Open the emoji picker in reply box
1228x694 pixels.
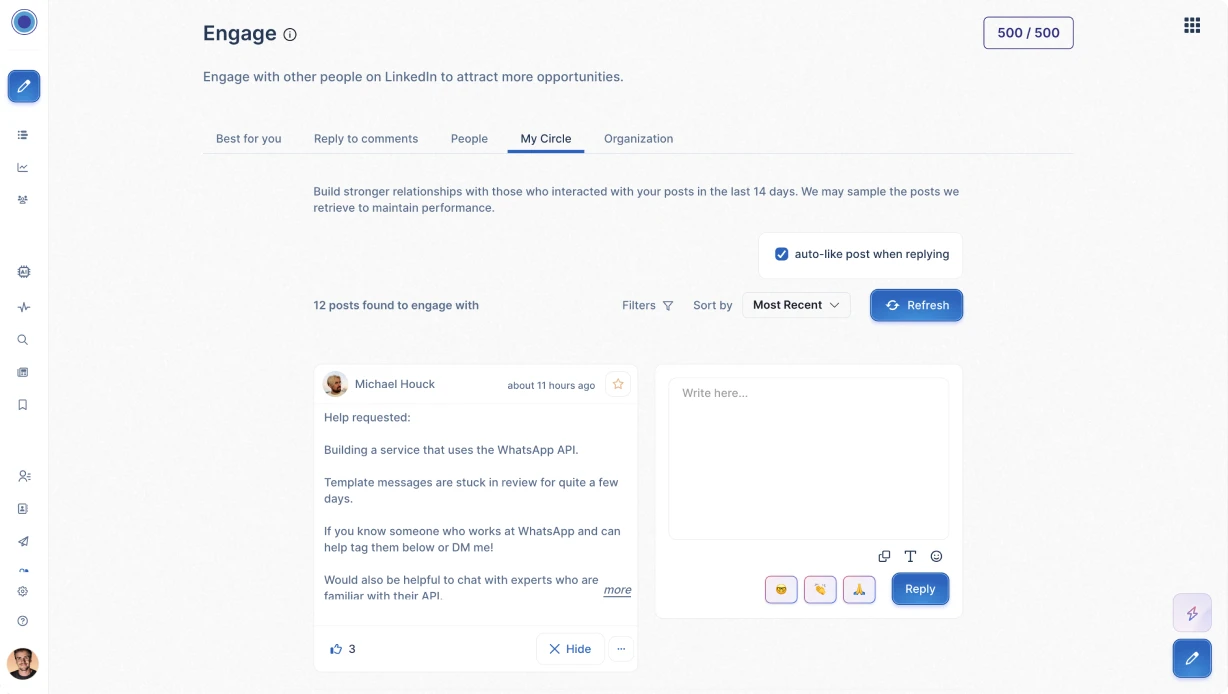pos(935,556)
